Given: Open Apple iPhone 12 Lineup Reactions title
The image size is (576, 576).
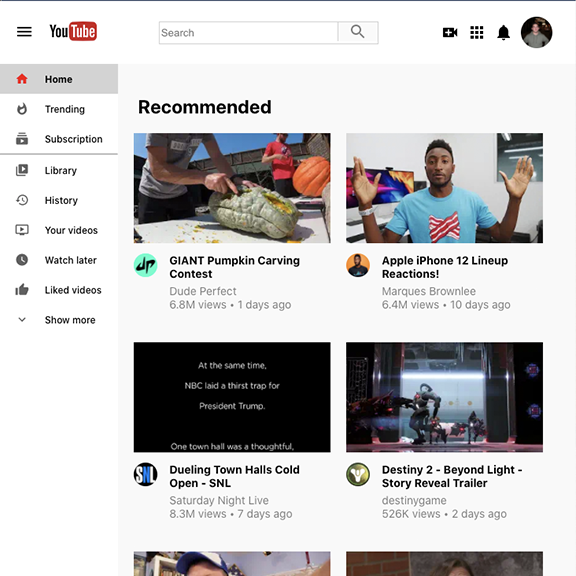Looking at the screenshot, I should click(x=445, y=267).
